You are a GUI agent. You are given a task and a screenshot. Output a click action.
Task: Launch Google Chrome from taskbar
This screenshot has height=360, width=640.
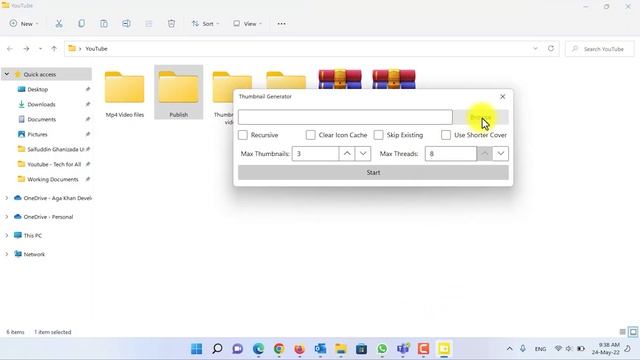coord(279,349)
